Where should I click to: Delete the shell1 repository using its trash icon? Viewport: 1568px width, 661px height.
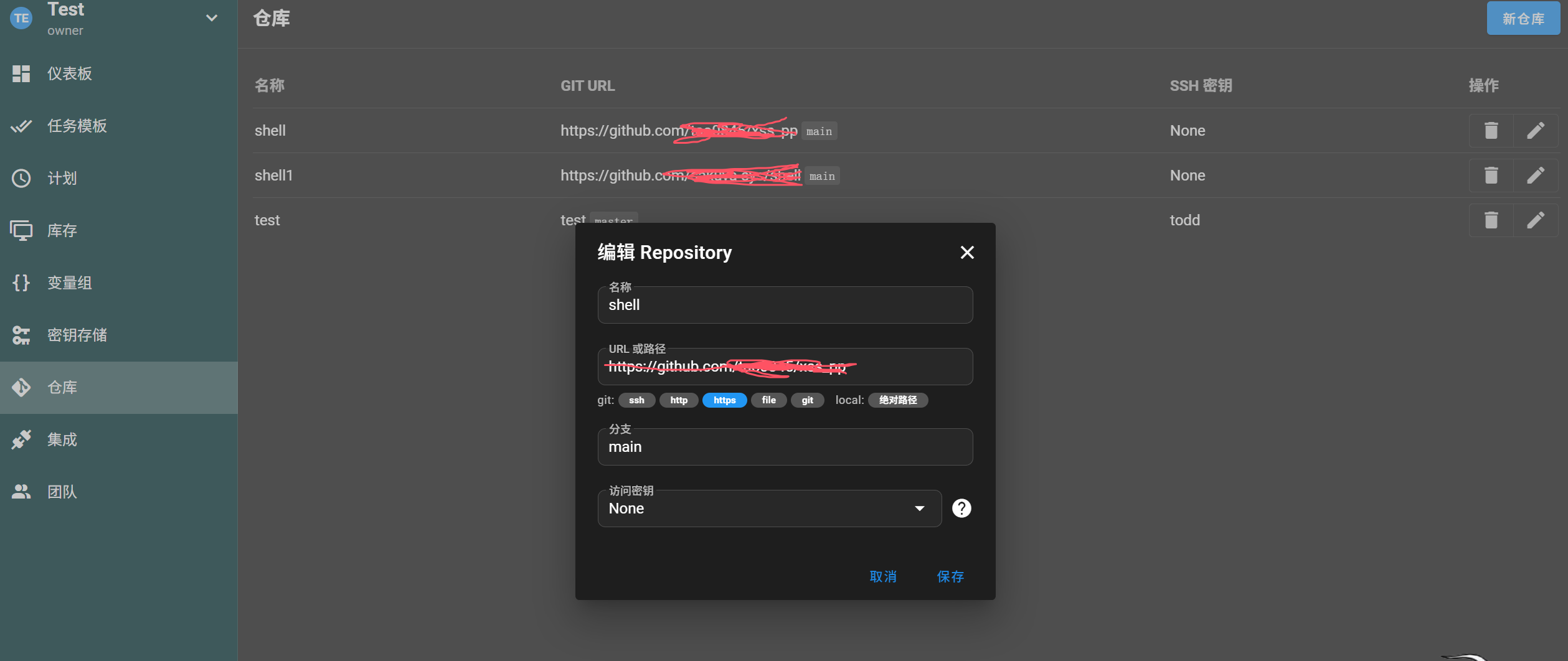click(x=1491, y=176)
